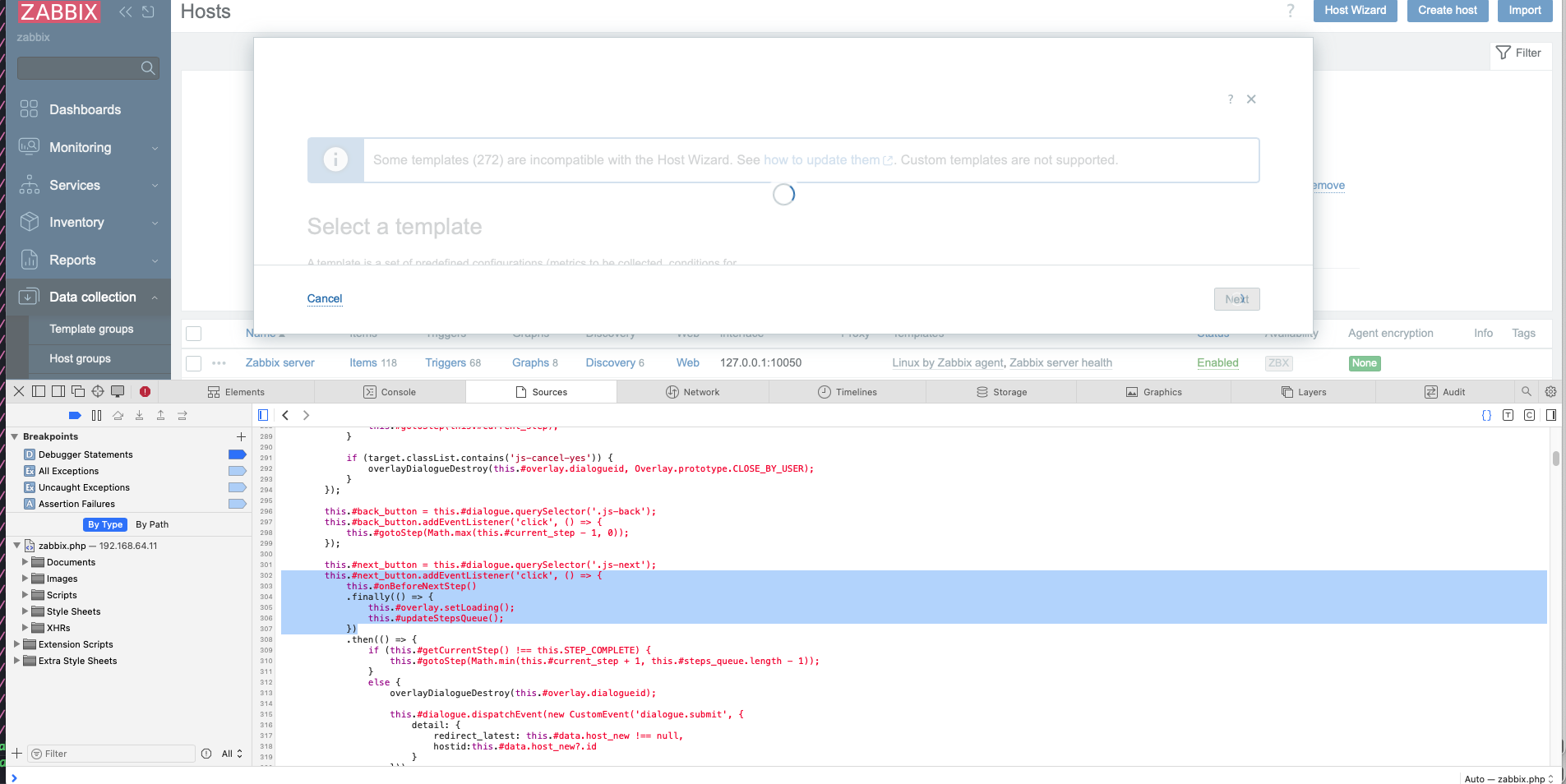Switch to the Storage tab
Image resolution: width=1566 pixels, height=784 pixels.
coord(1001,392)
